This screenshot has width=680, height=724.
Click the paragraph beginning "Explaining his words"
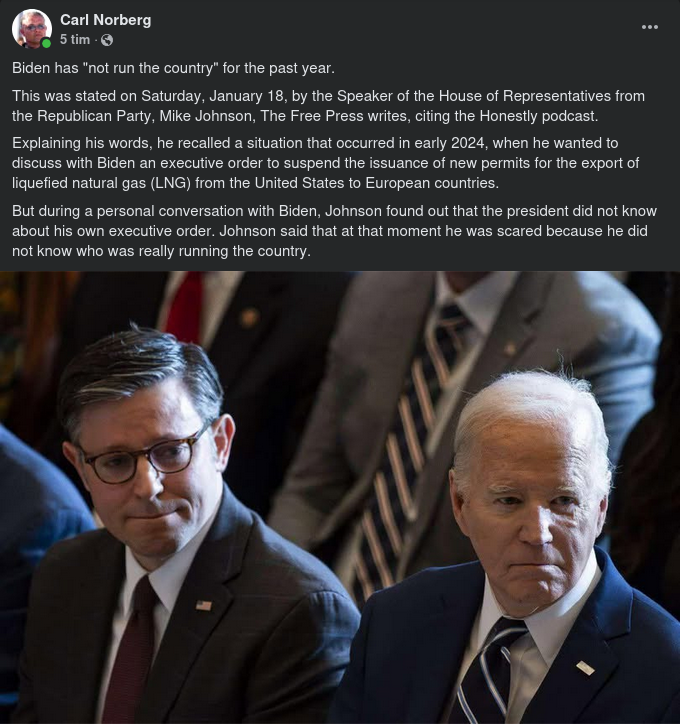click(325, 163)
